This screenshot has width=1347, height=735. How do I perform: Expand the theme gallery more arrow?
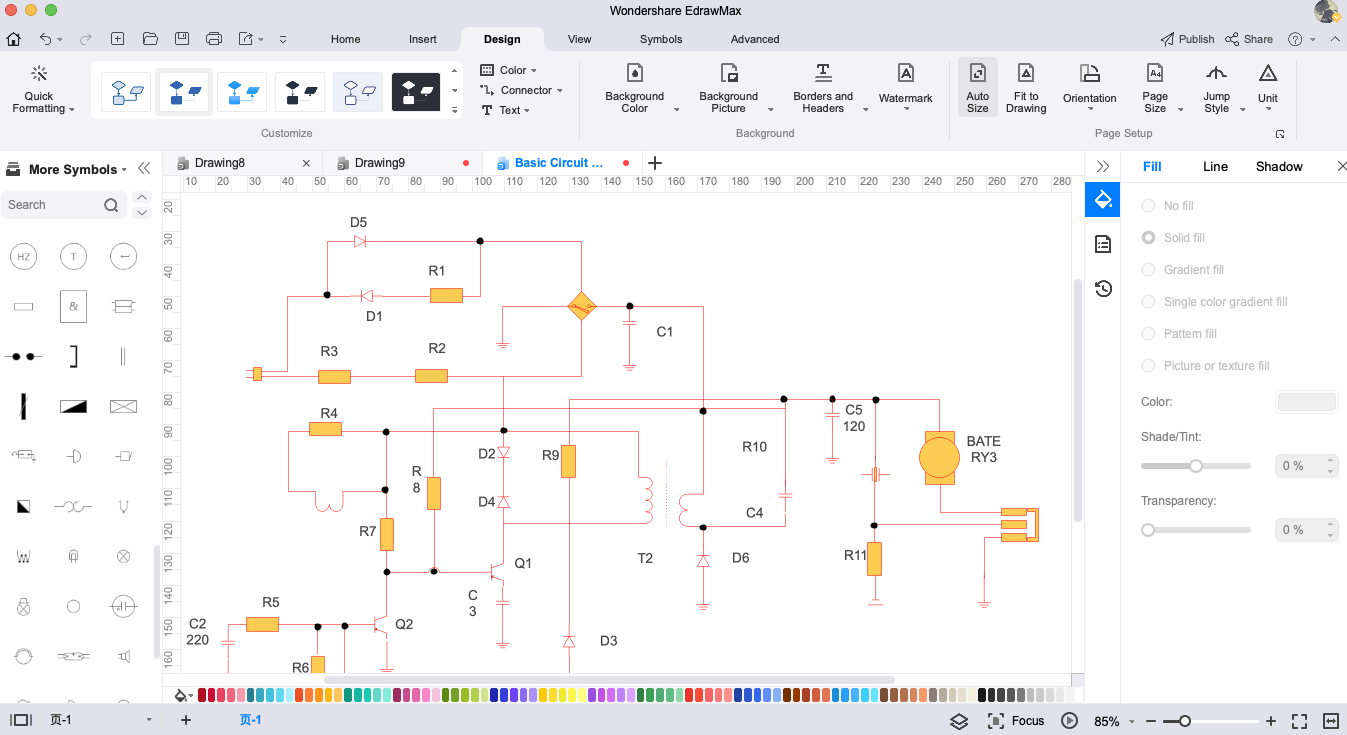tap(455, 110)
